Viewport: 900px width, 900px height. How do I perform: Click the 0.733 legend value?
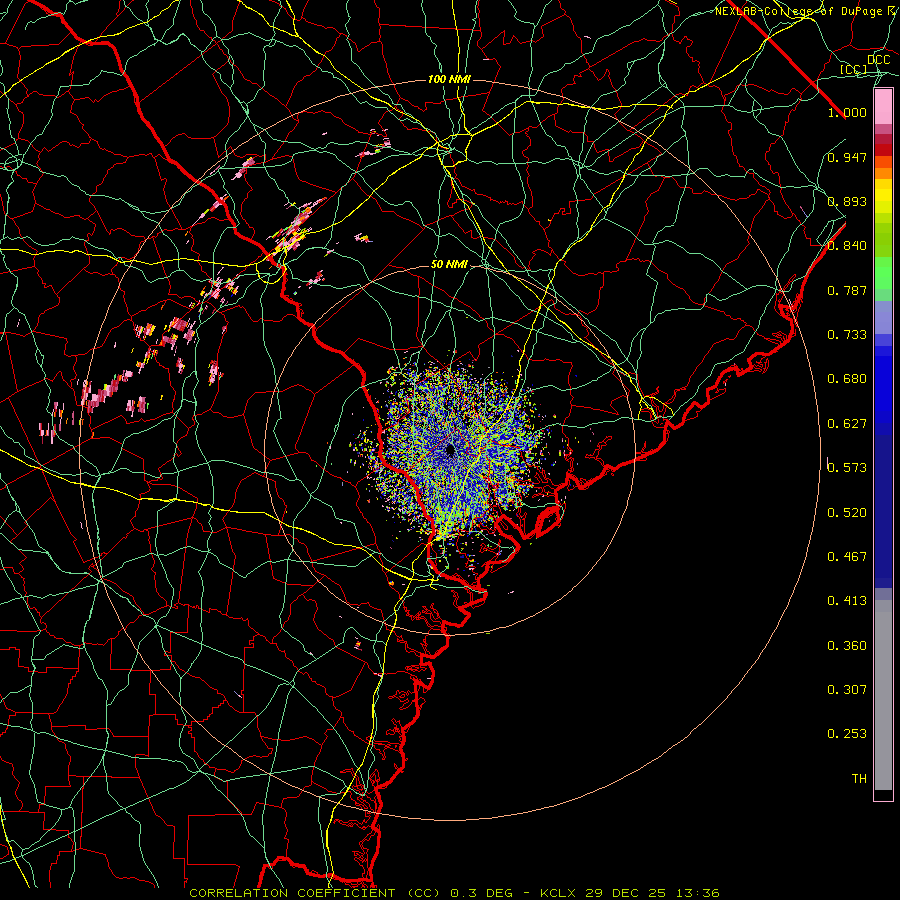(x=847, y=335)
